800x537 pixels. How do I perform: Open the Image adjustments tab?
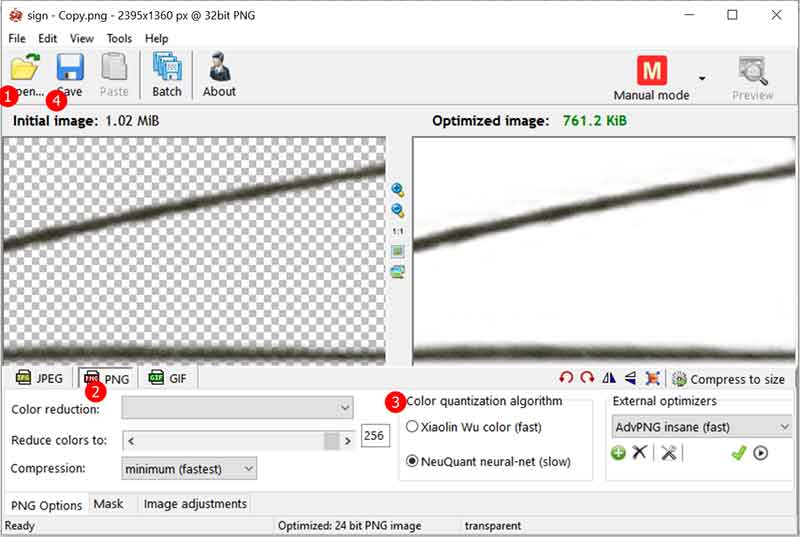(195, 504)
